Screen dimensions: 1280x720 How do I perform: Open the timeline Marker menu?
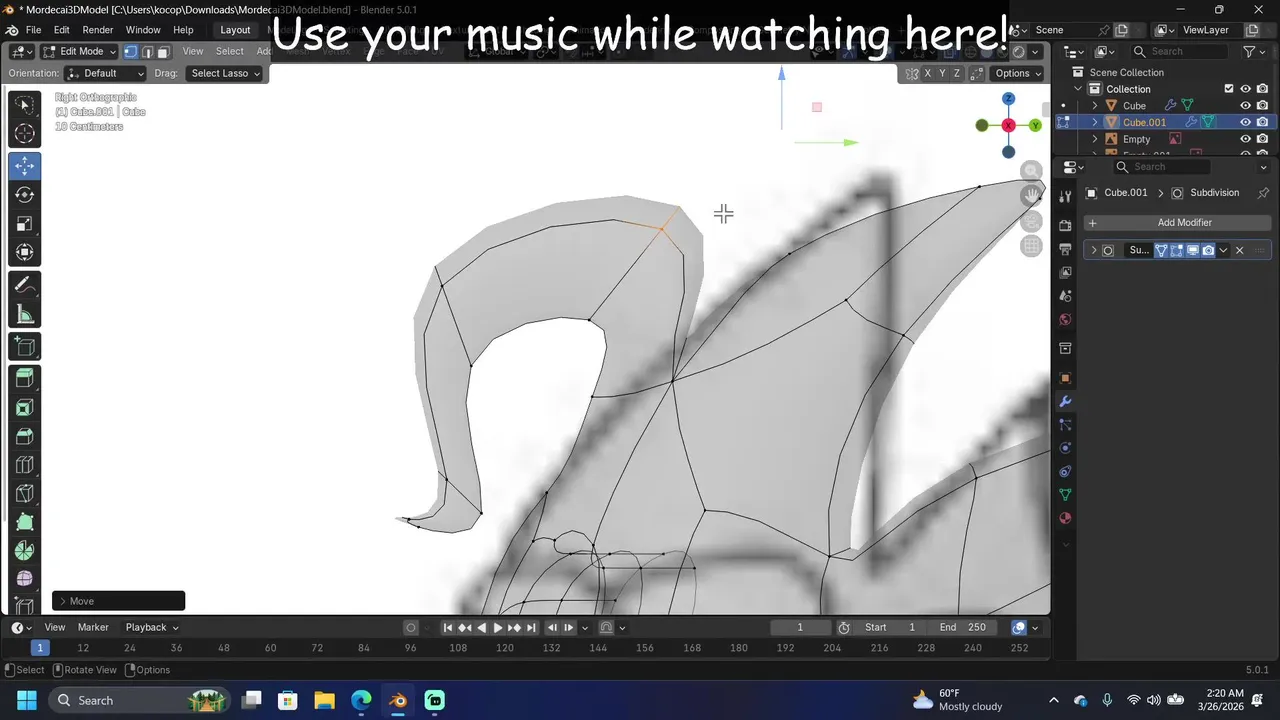coord(93,627)
